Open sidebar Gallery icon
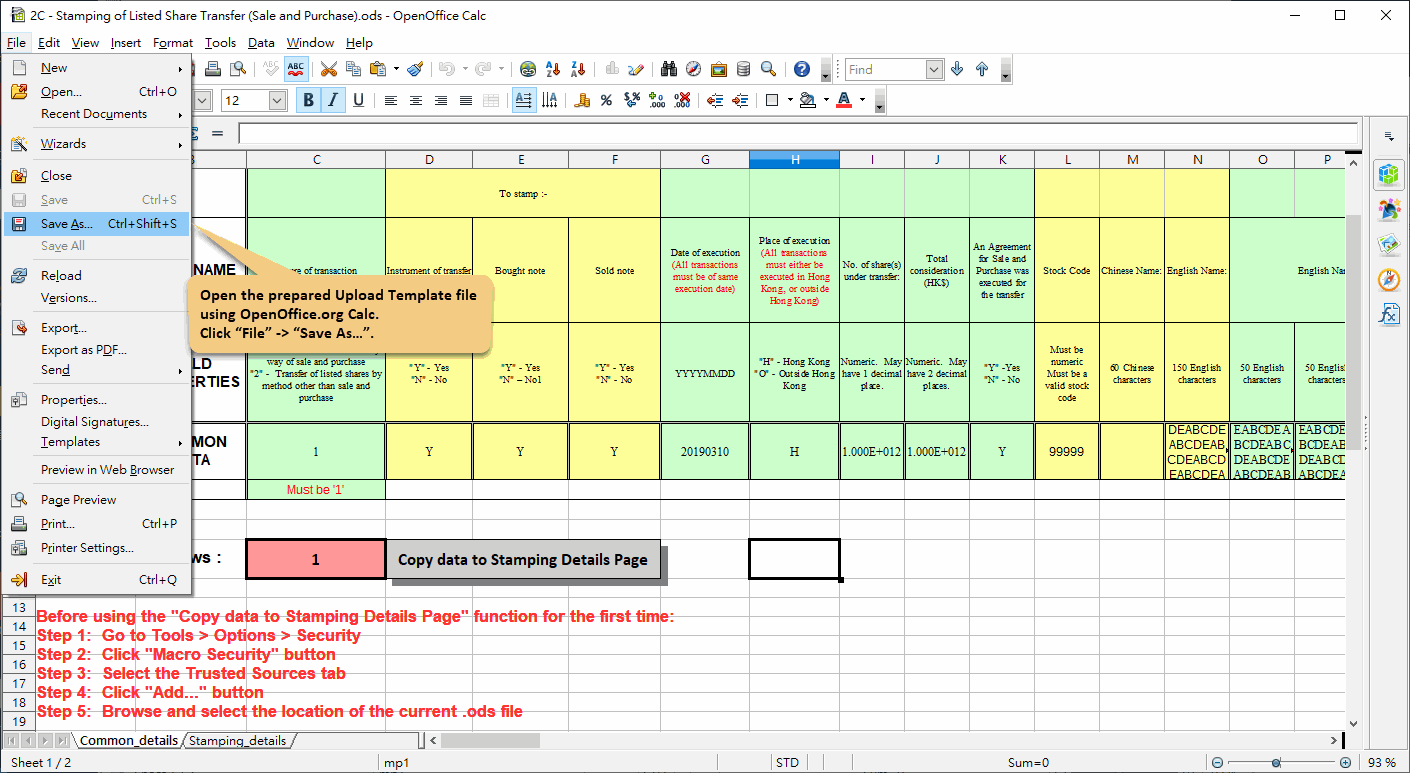The width and height of the screenshot is (1410, 773). (1388, 244)
